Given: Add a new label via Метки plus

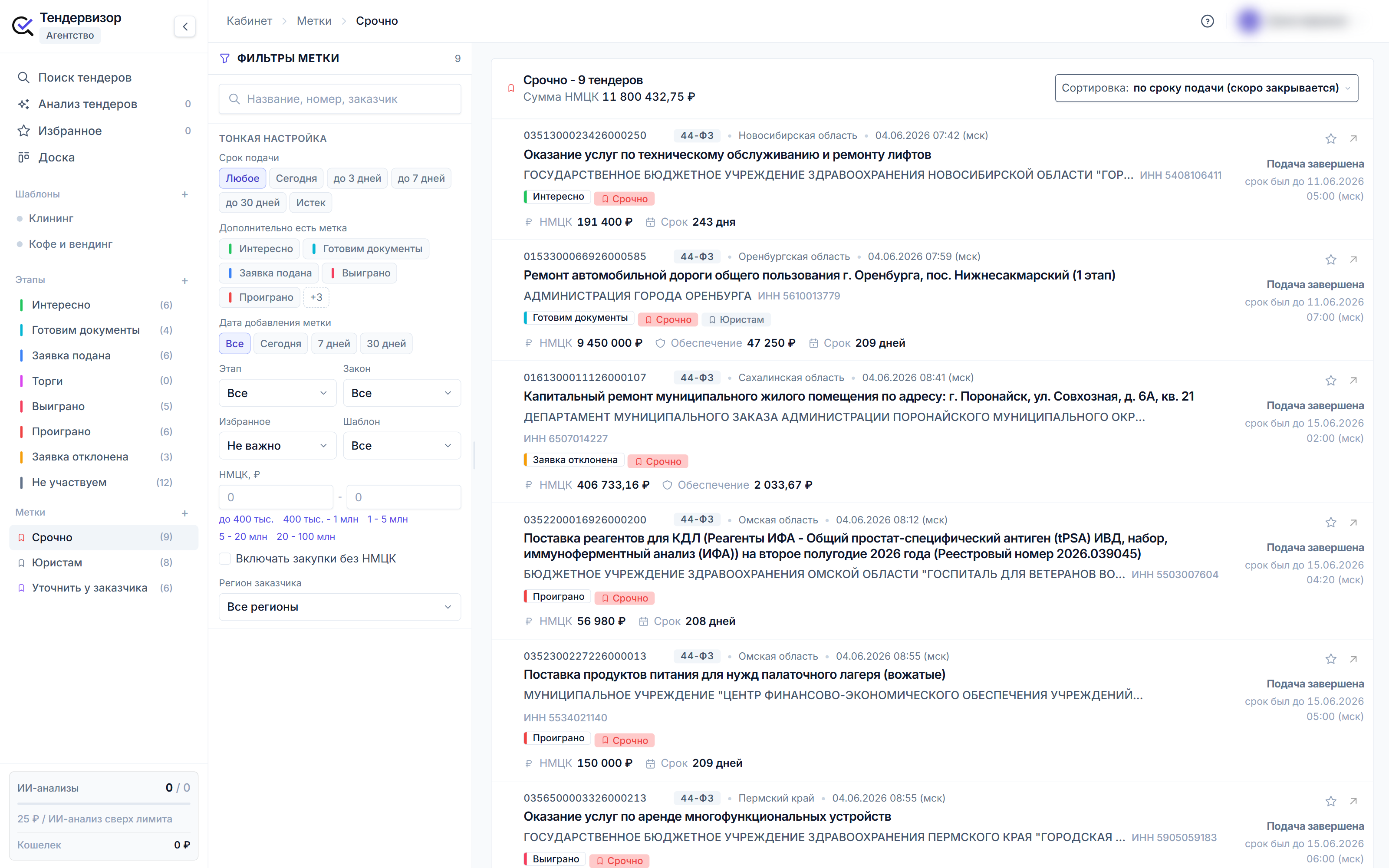Looking at the screenshot, I should 185,513.
